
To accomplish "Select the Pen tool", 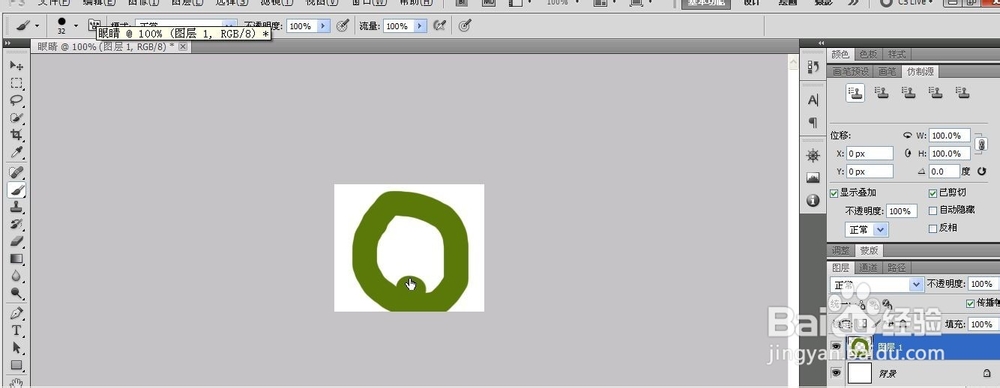I will point(17,313).
